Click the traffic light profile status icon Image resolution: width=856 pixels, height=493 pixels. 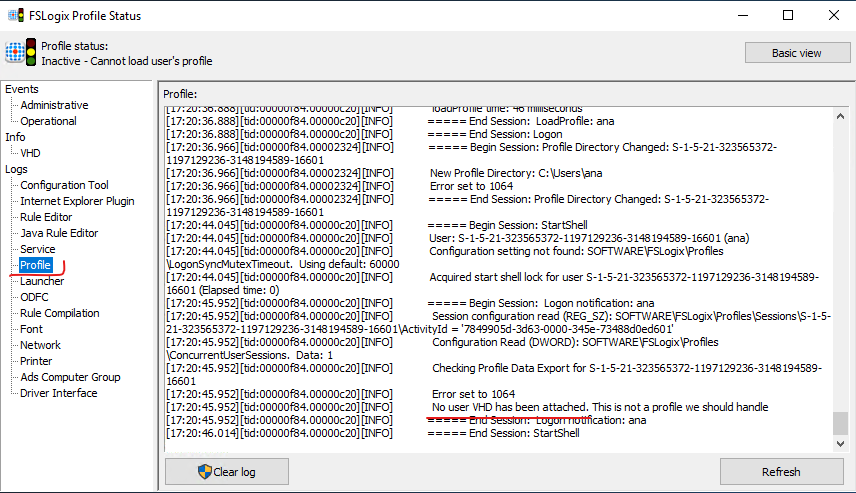(x=31, y=52)
